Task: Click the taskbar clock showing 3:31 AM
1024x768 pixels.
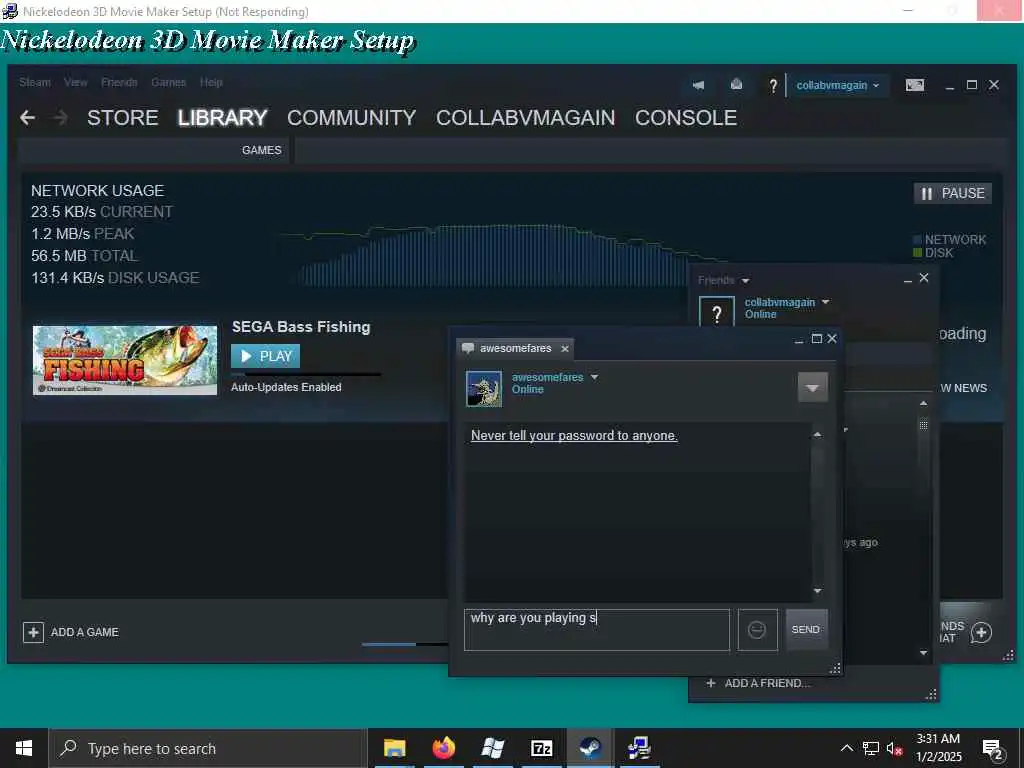Action: tap(938, 748)
